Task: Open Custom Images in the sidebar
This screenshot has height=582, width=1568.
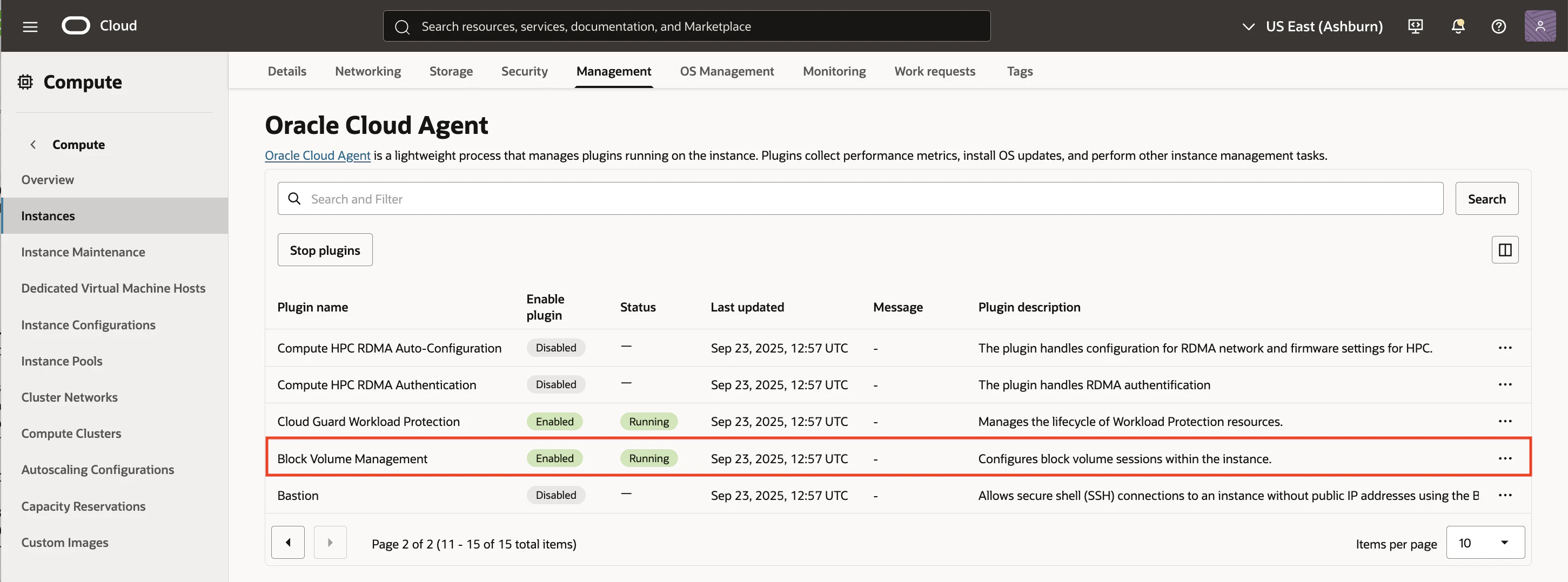Action: [x=64, y=542]
